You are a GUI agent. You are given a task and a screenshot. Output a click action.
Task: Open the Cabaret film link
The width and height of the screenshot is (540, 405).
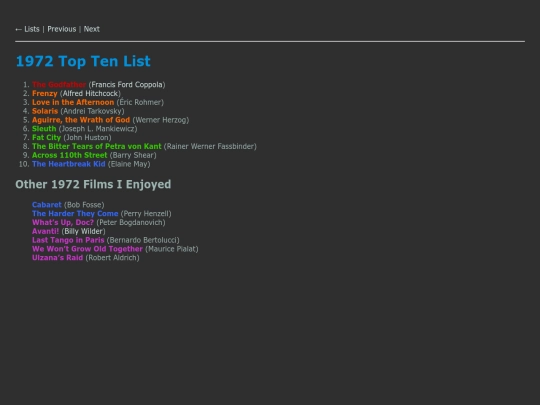coord(46,205)
